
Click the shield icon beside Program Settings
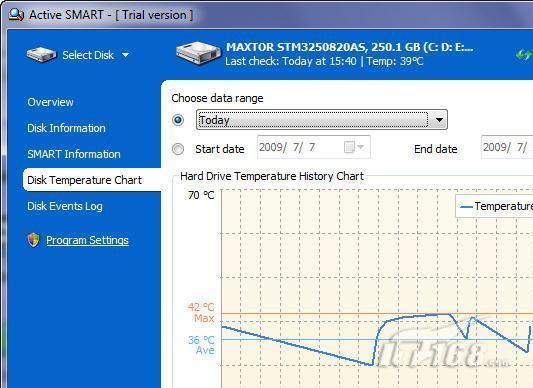(x=33, y=240)
